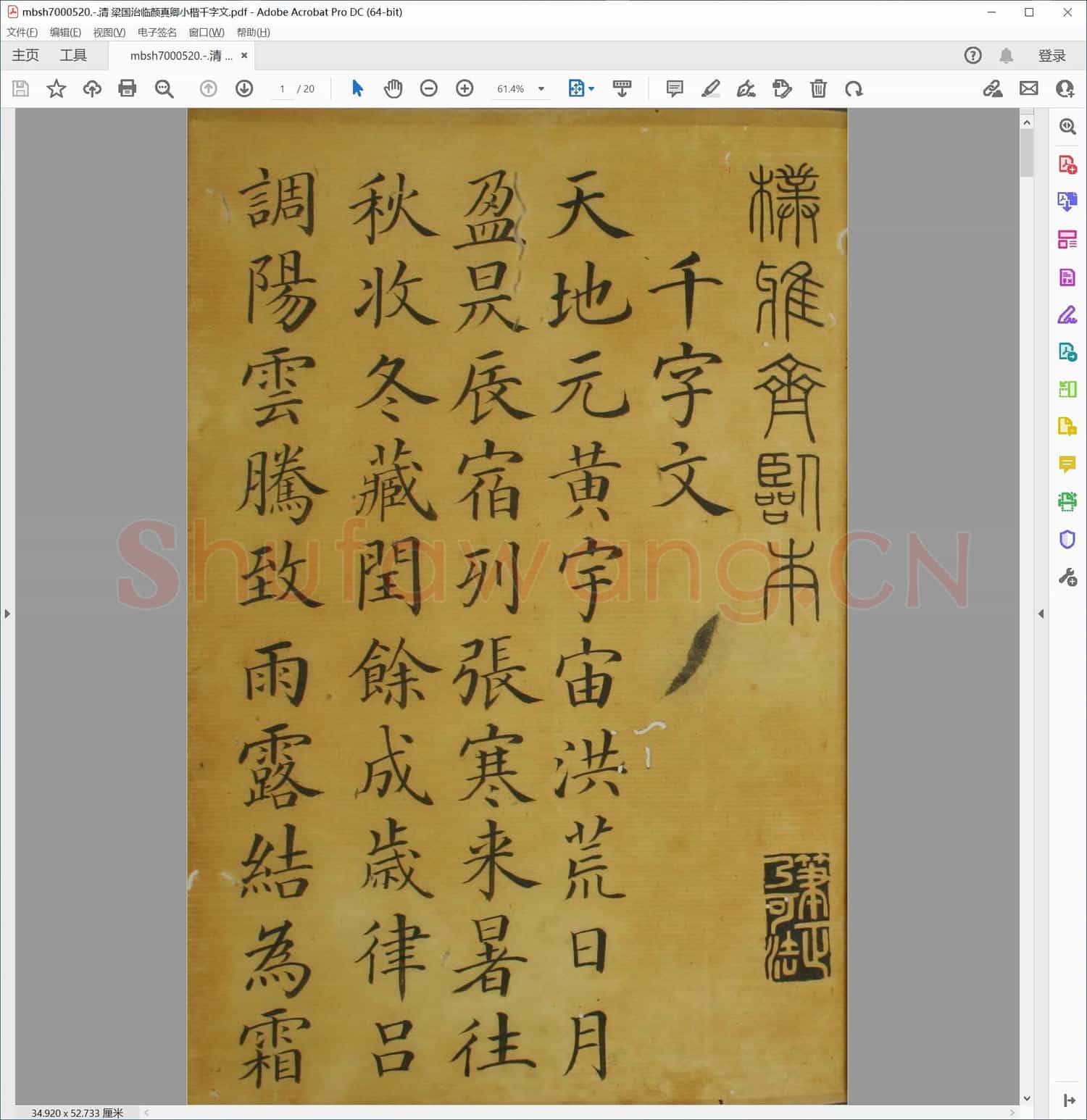This screenshot has height=1120, width=1087.
Task: Click the page number input field
Action: [282, 88]
